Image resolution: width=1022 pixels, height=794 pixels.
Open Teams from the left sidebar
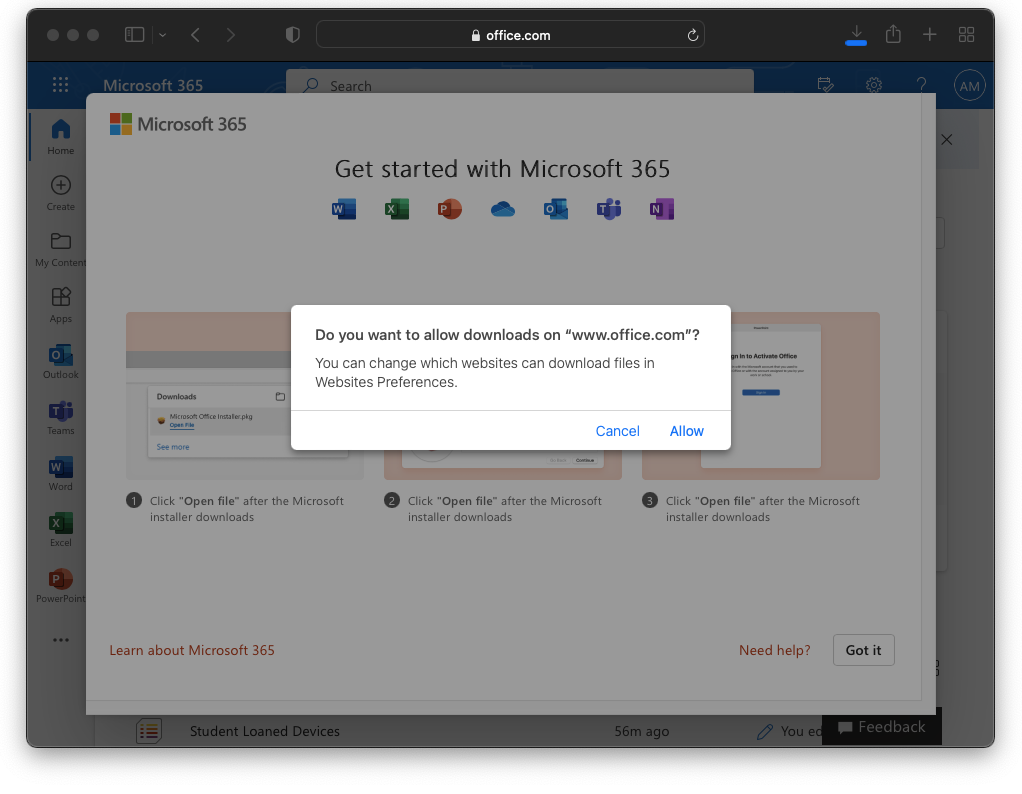[x=60, y=412]
